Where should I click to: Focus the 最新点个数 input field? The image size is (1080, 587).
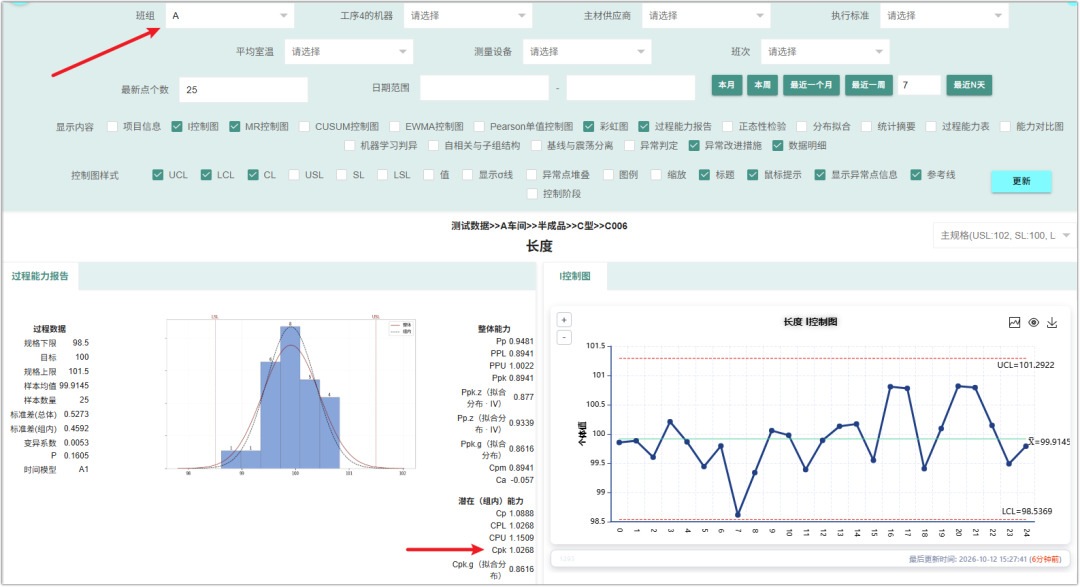pyautogui.click(x=243, y=90)
